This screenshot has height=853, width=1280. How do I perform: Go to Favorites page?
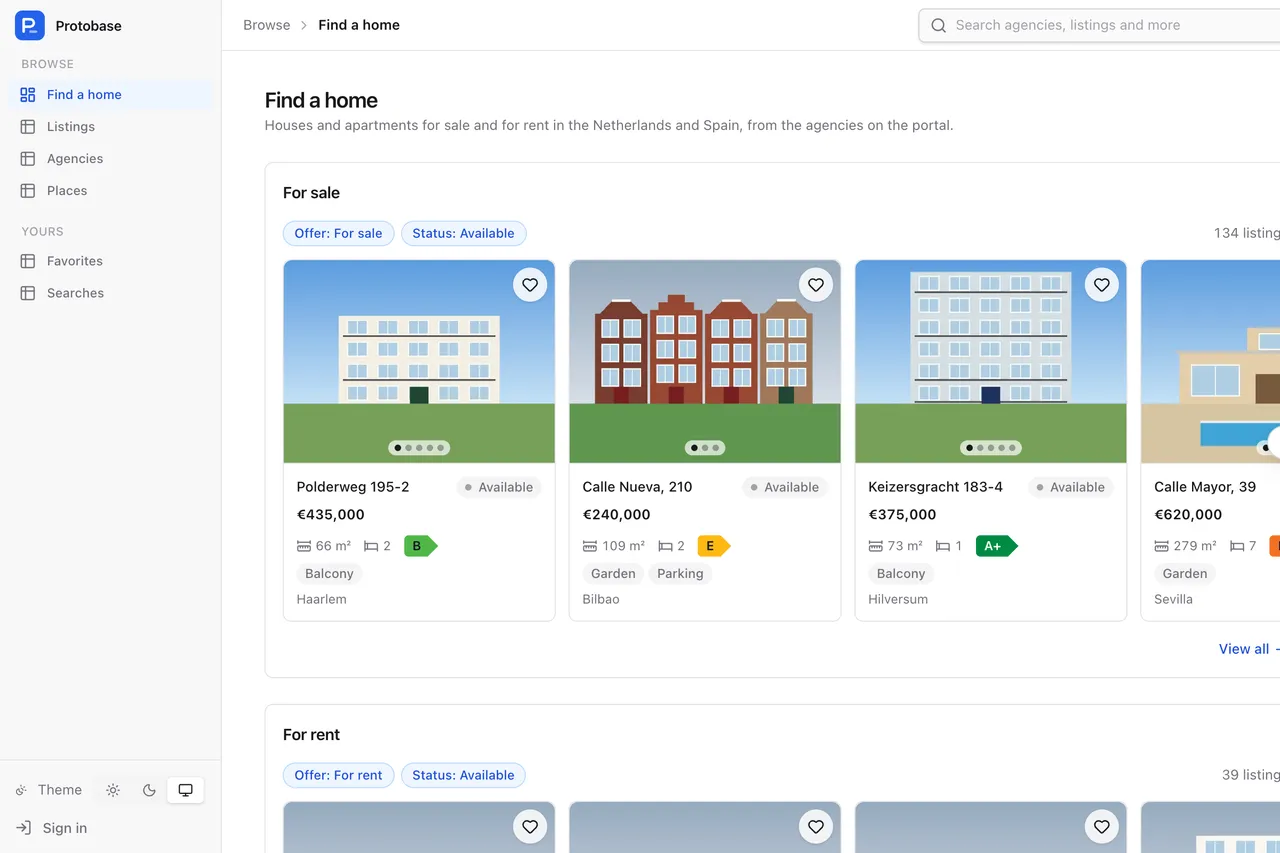[x=110, y=261]
